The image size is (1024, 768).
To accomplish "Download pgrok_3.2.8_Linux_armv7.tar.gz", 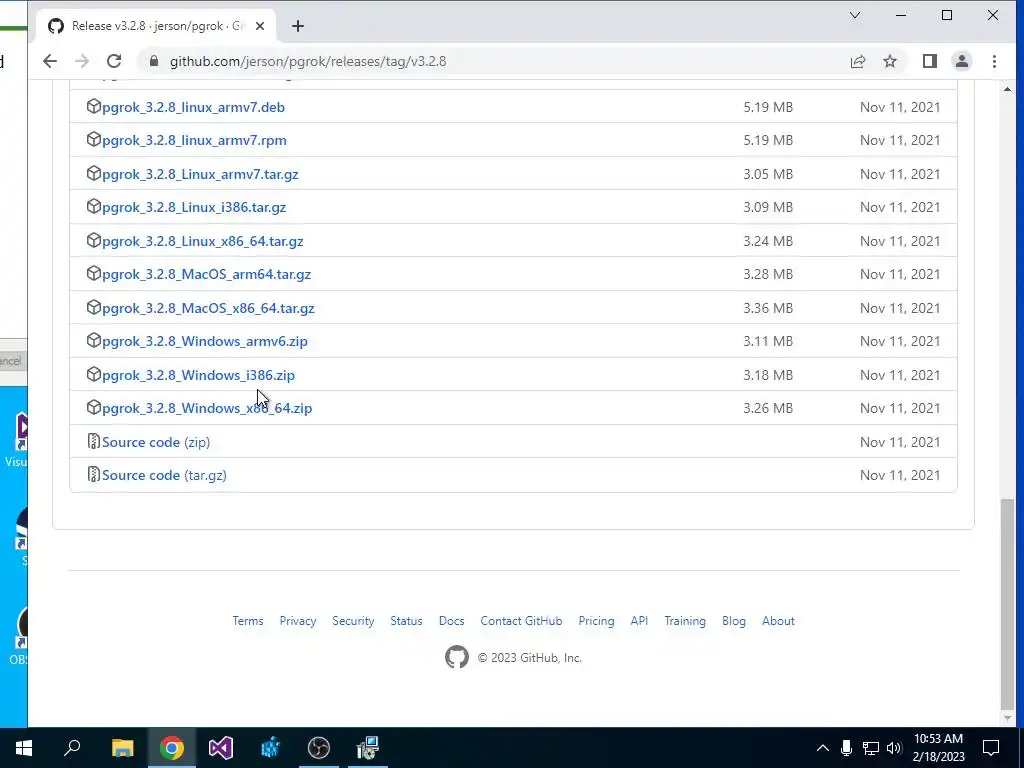I will pos(200,174).
